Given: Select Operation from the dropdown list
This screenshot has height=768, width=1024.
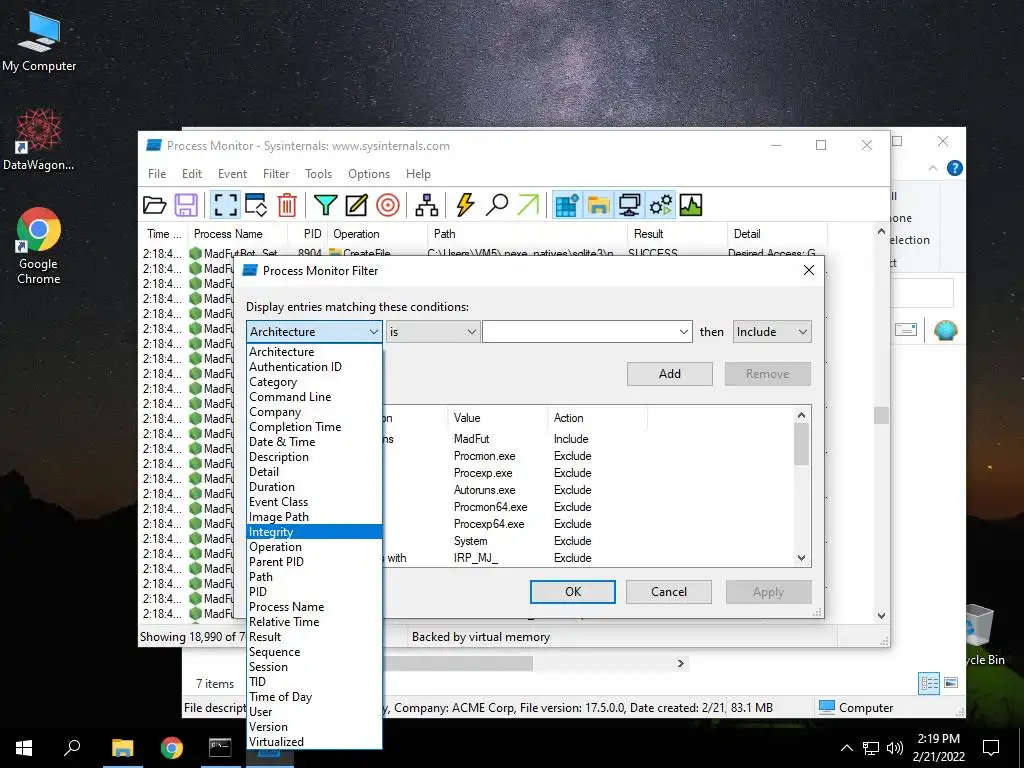Looking at the screenshot, I should pos(314,547).
